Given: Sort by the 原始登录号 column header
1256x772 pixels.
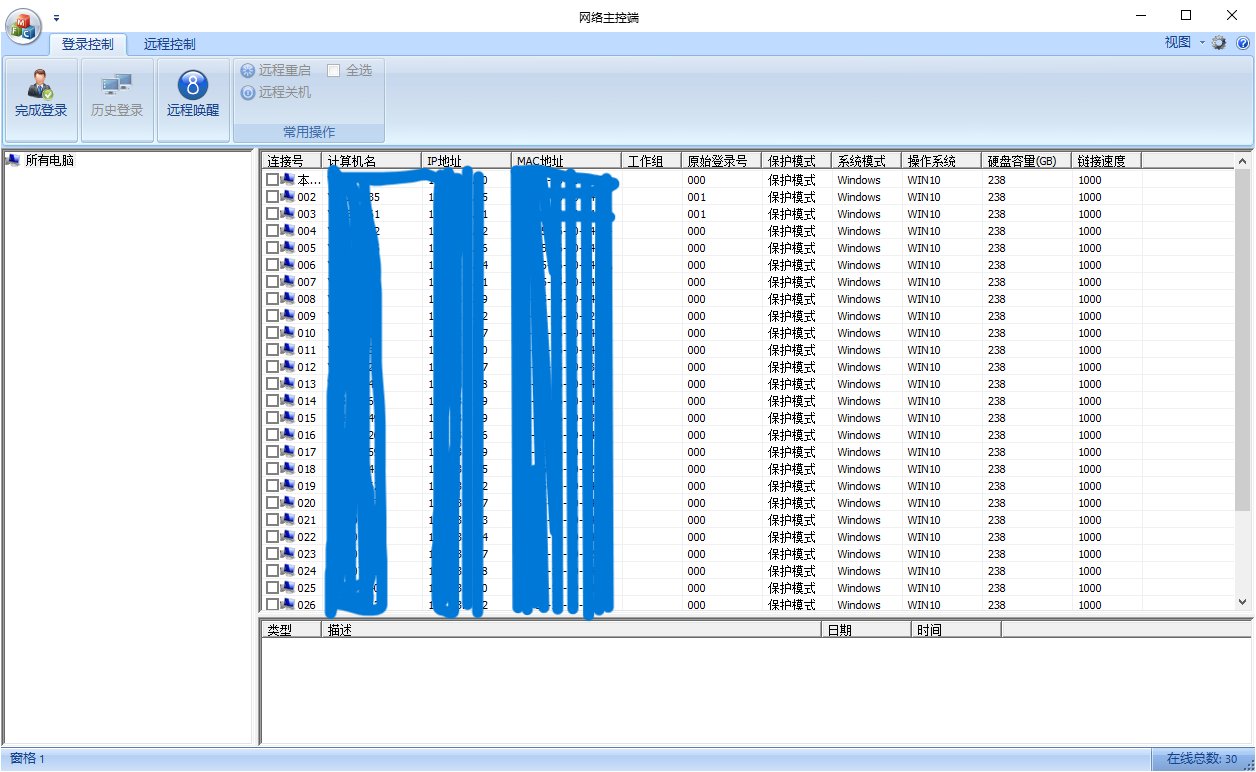Looking at the screenshot, I should tap(722, 160).
